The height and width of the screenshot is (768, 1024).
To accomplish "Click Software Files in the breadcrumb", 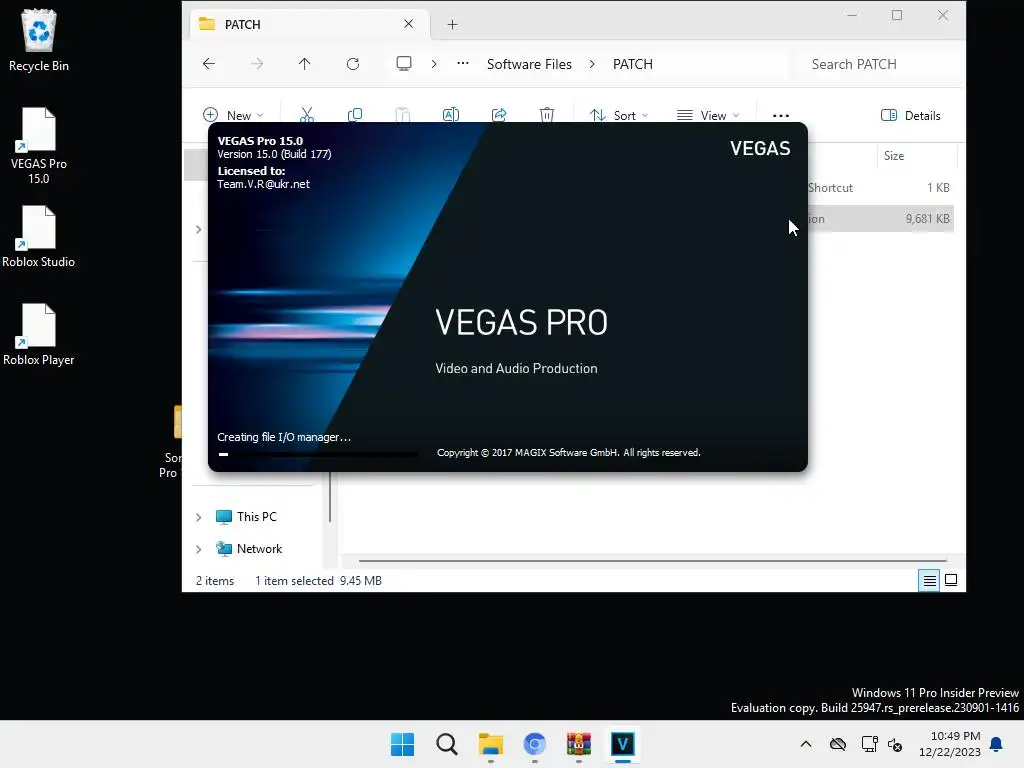I will 529,64.
